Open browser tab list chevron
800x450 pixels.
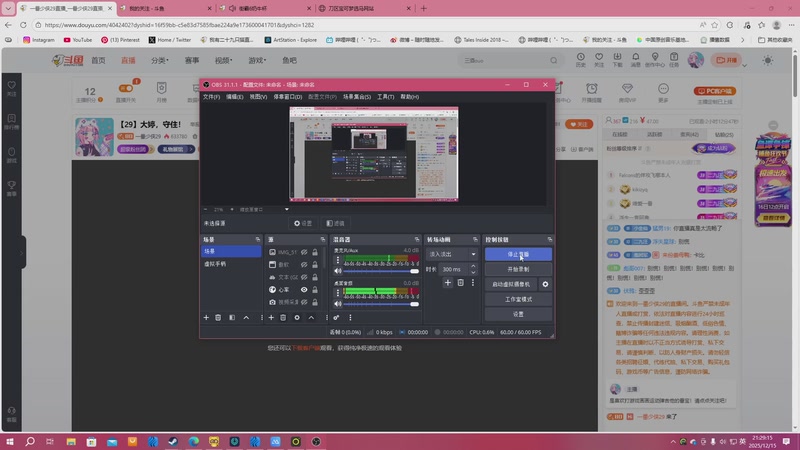(8, 8)
